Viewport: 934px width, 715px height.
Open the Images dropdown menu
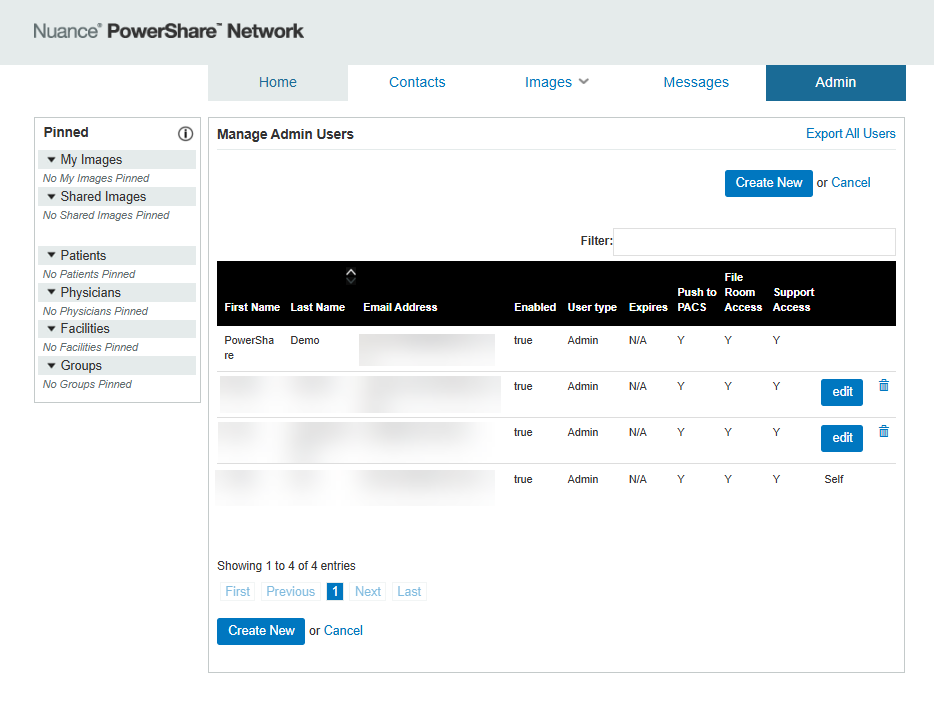click(556, 82)
